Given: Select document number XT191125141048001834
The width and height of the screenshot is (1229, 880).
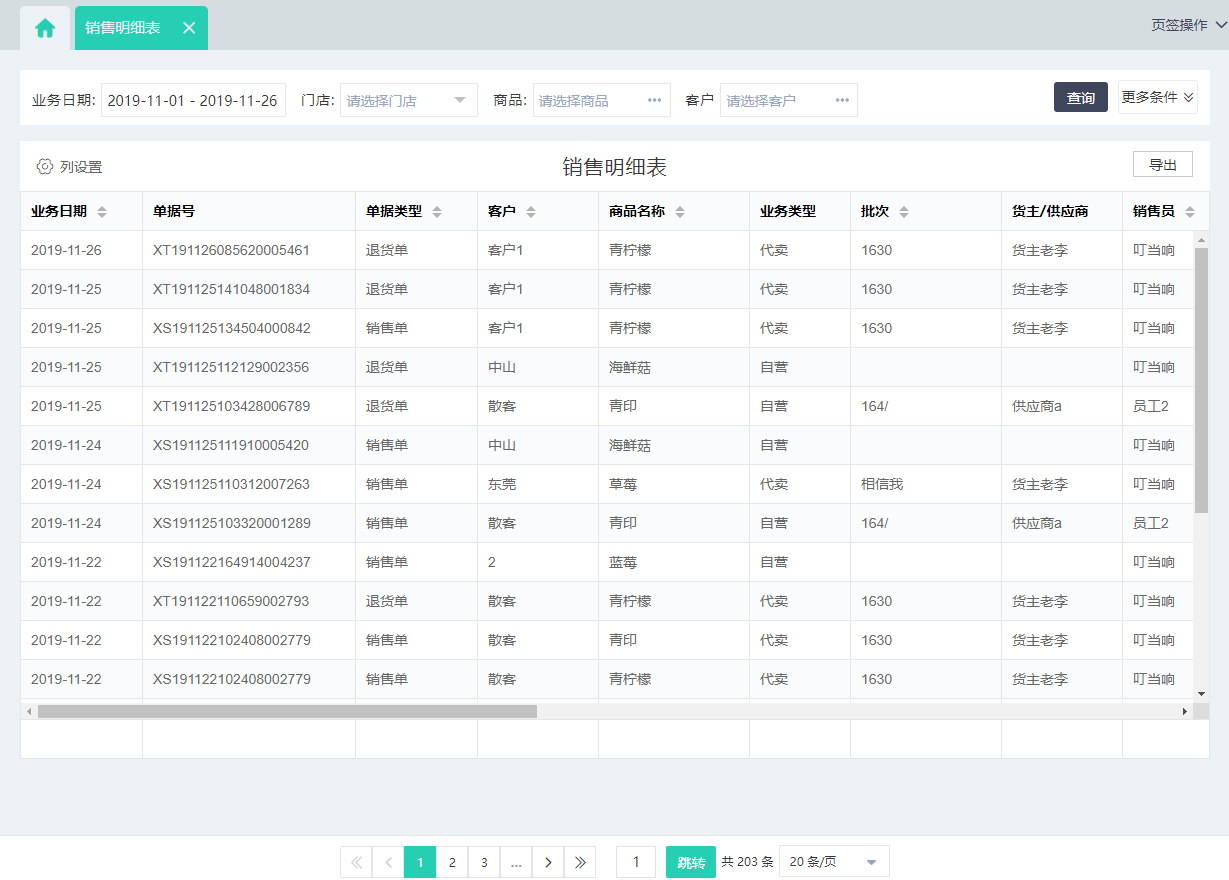Looking at the screenshot, I should pos(231,289).
